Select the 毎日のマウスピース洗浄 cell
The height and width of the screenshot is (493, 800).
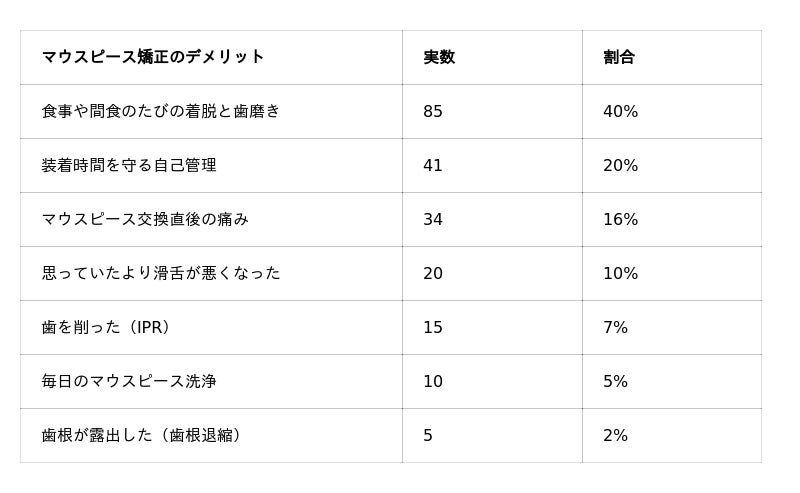point(129,381)
